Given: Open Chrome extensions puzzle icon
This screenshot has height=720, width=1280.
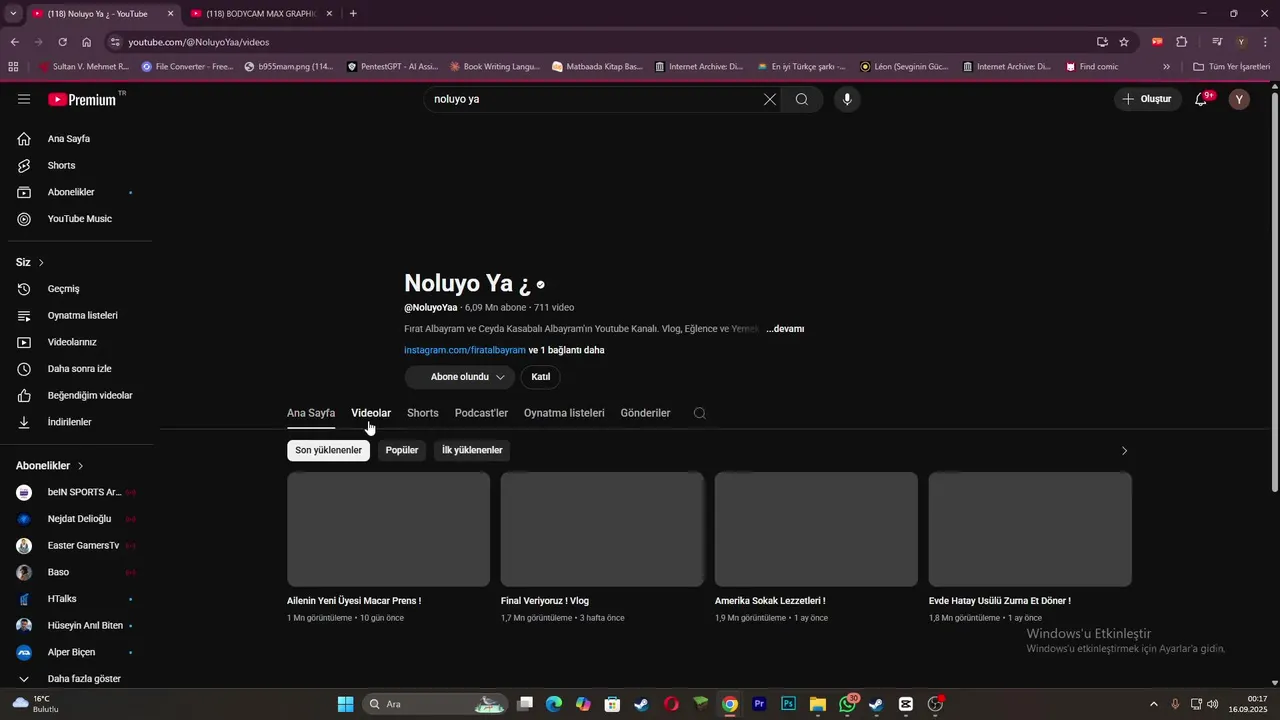Looking at the screenshot, I should click(x=1182, y=42).
